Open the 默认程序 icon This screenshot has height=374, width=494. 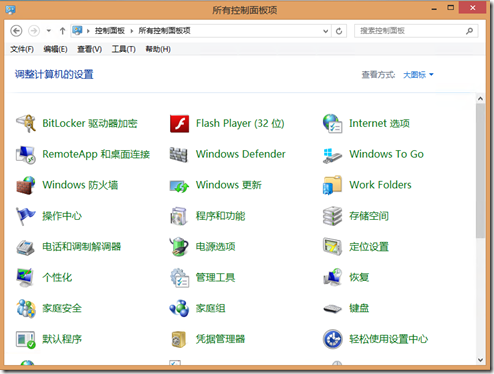click(x=26, y=339)
